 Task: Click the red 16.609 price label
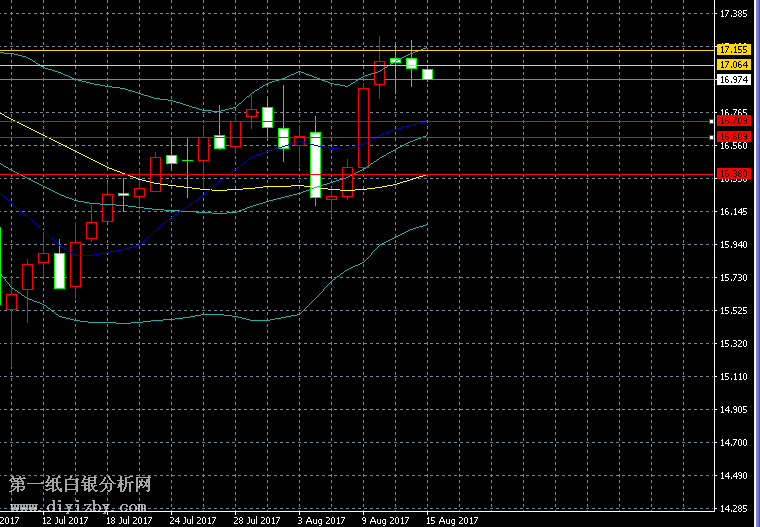(x=733, y=136)
